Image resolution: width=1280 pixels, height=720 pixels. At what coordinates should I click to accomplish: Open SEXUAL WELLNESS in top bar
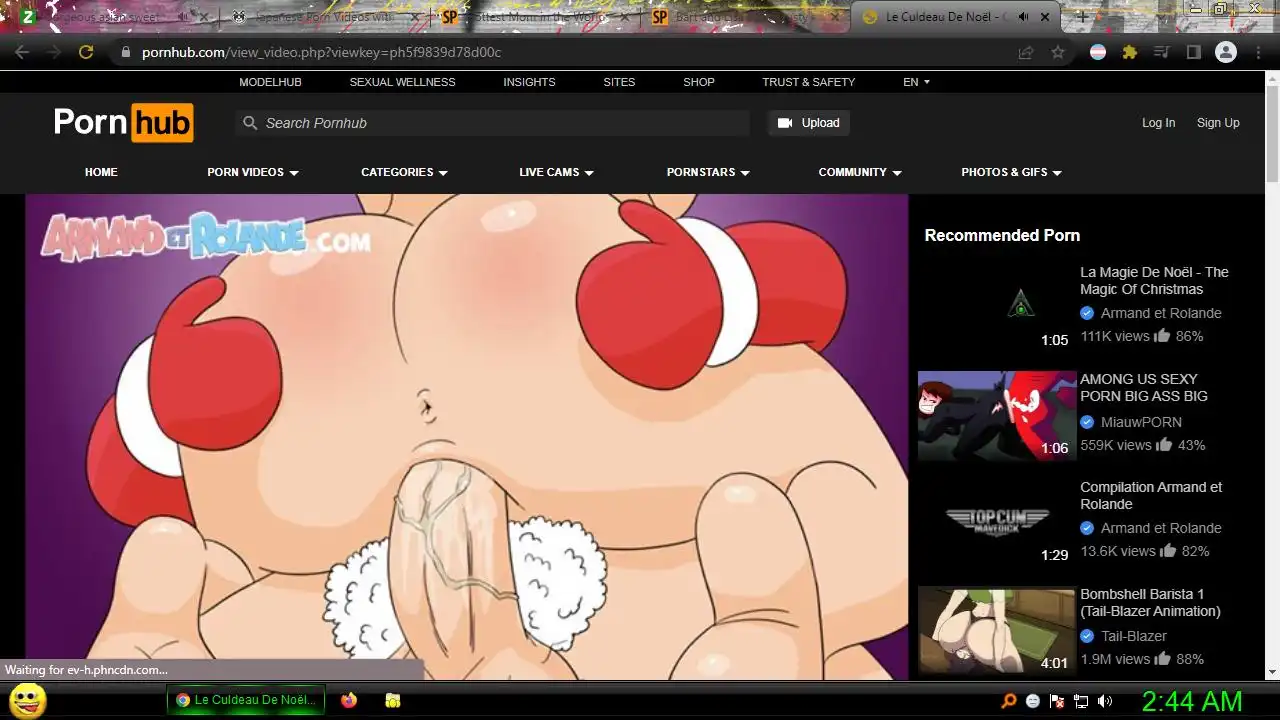(x=402, y=82)
